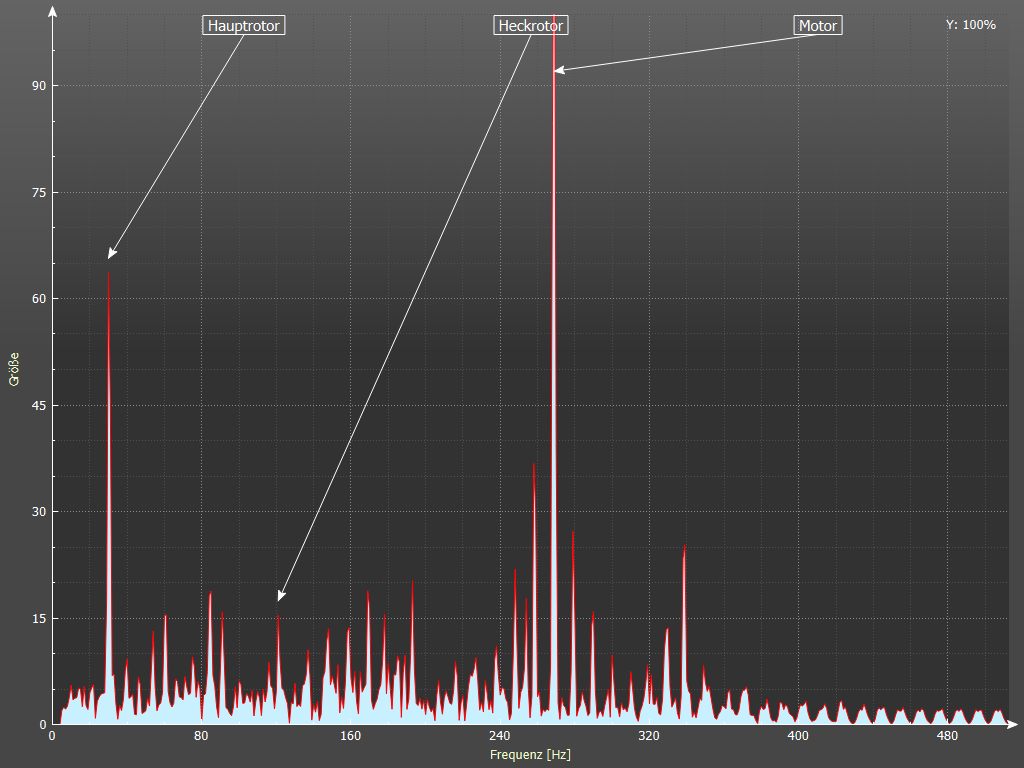Select the Motor annotation label
This screenshot has height=768, width=1024.
(818, 26)
